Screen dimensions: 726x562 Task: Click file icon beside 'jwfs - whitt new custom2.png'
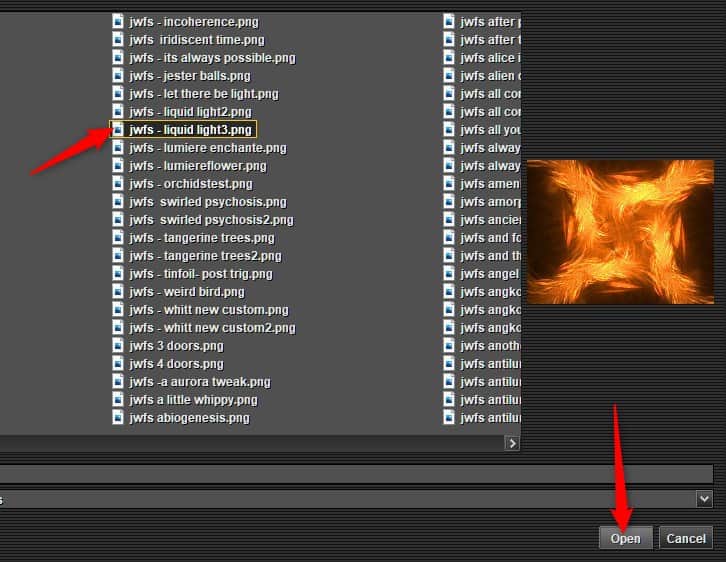pyautogui.click(x=118, y=328)
